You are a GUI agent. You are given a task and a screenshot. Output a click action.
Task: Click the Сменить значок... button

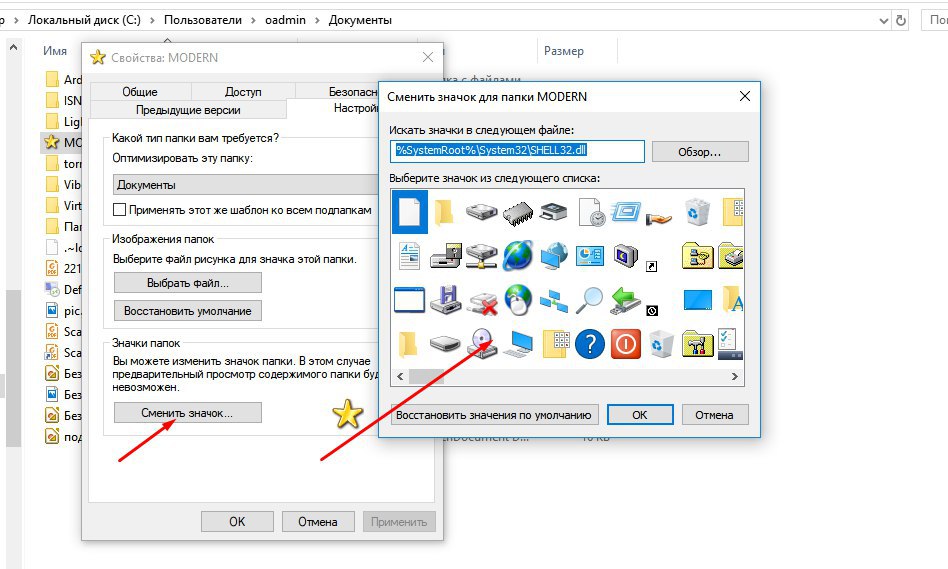[187, 413]
